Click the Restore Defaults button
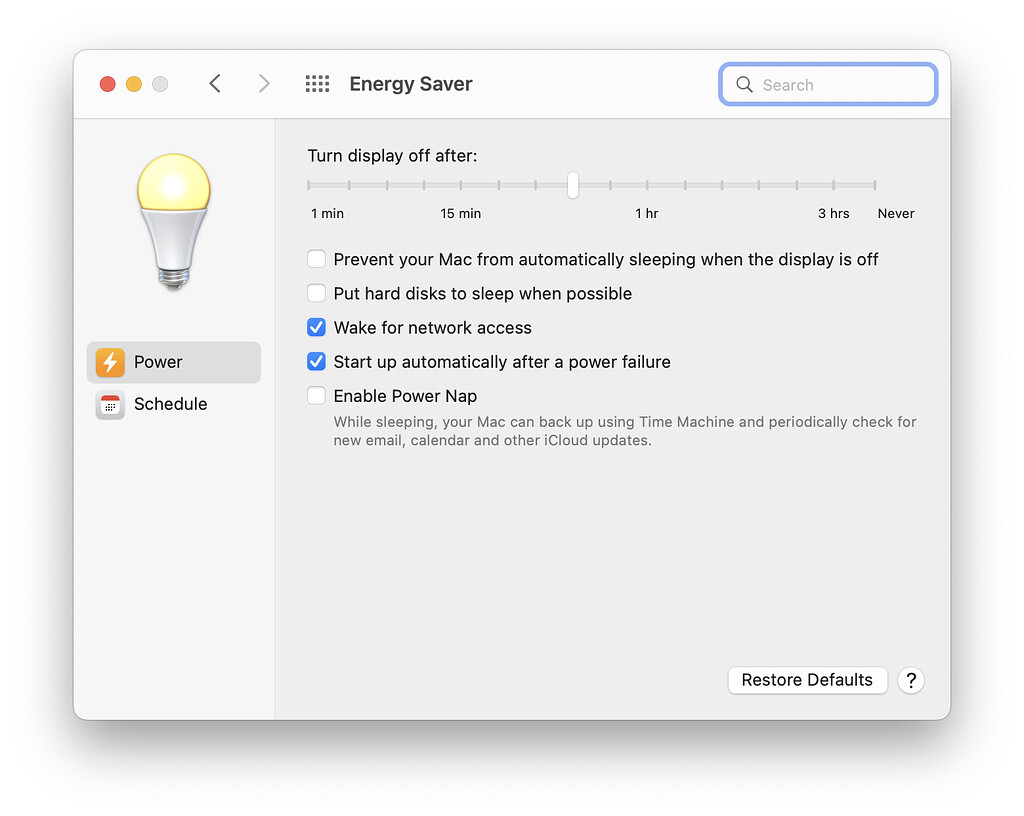The width and height of the screenshot is (1024, 816). (807, 680)
